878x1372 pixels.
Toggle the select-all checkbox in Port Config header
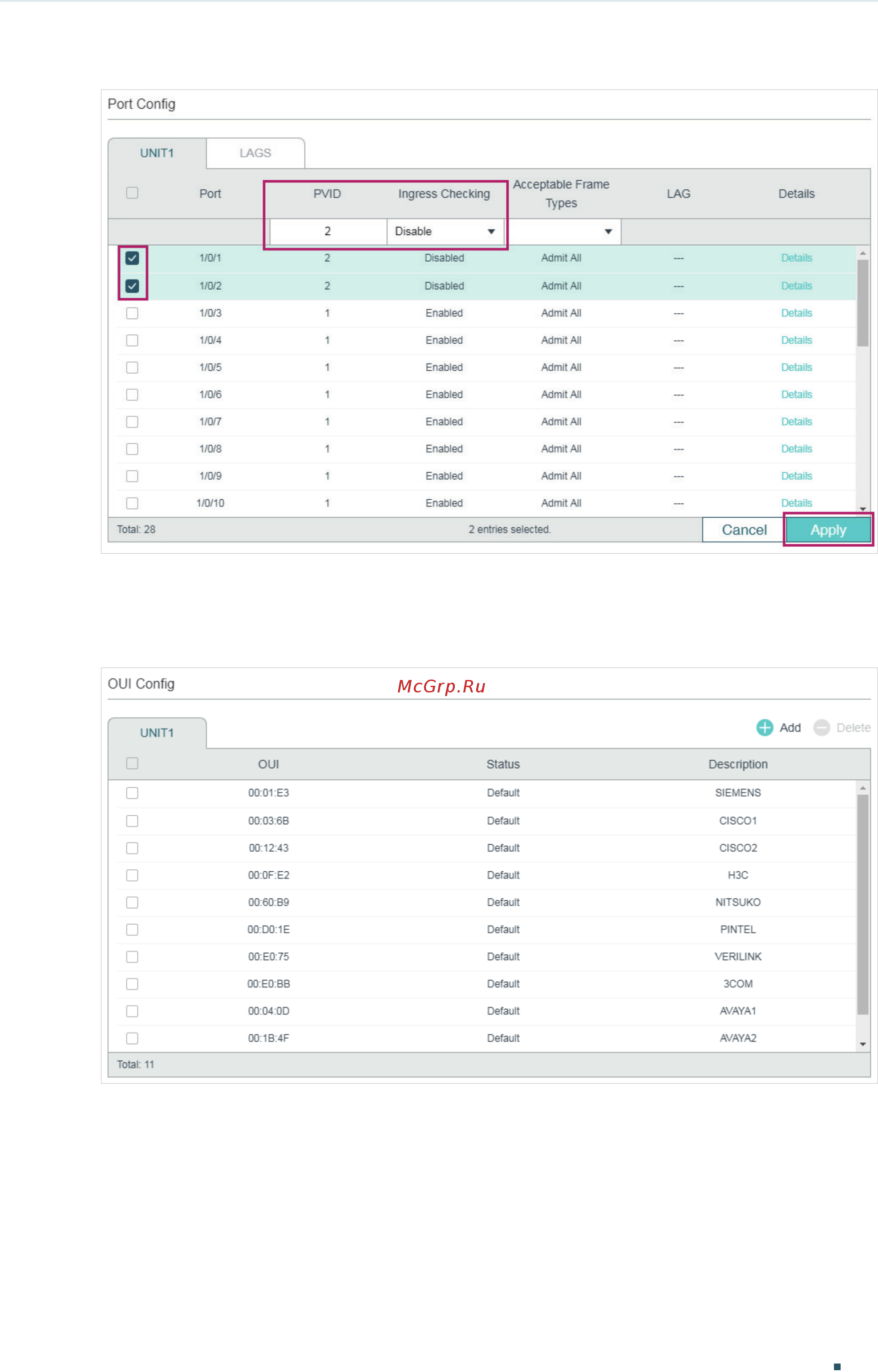tap(132, 193)
